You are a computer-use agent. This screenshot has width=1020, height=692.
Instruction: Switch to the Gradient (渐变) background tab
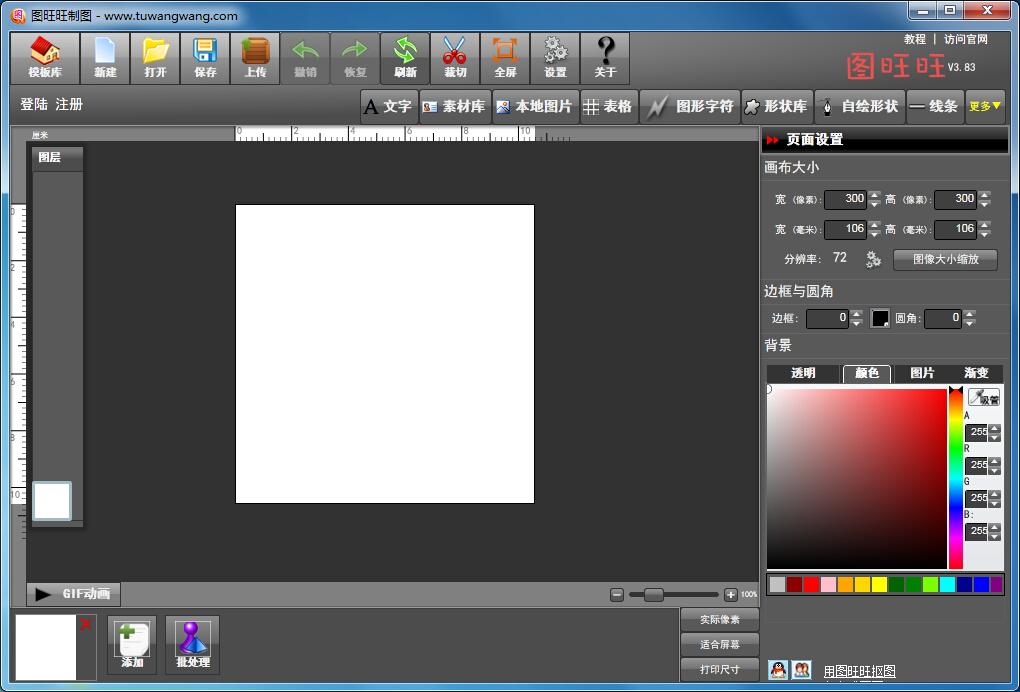976,373
